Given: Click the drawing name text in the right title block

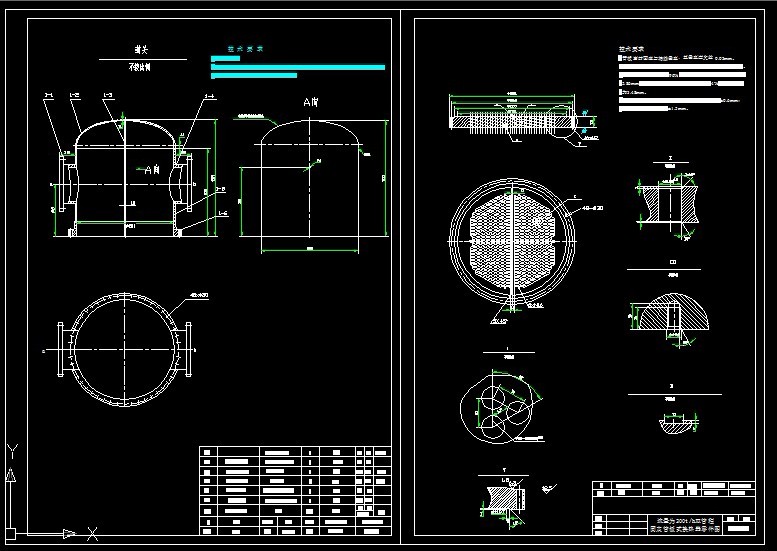Looking at the screenshot, I should click(x=685, y=525).
